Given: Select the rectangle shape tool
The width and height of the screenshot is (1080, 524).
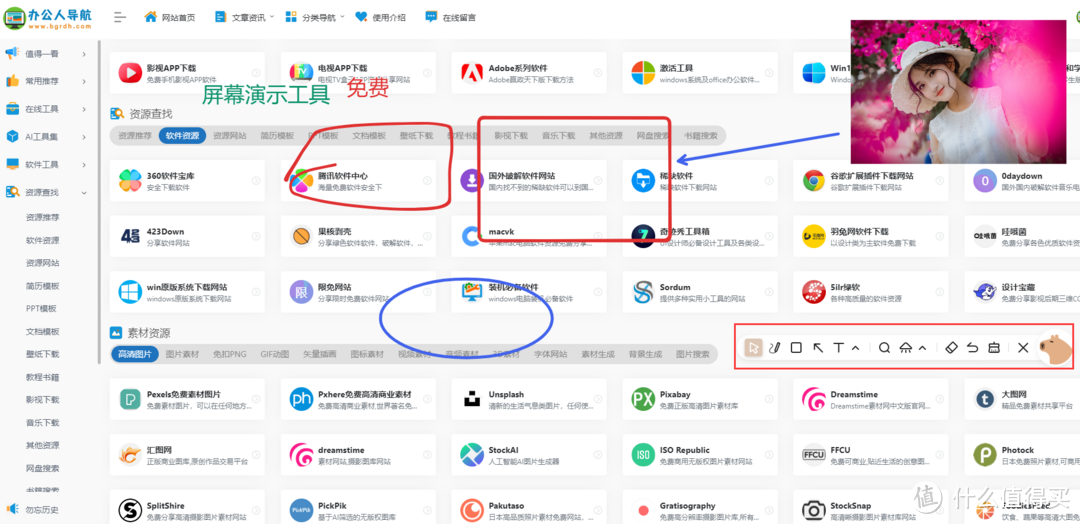Looking at the screenshot, I should pos(796,348).
